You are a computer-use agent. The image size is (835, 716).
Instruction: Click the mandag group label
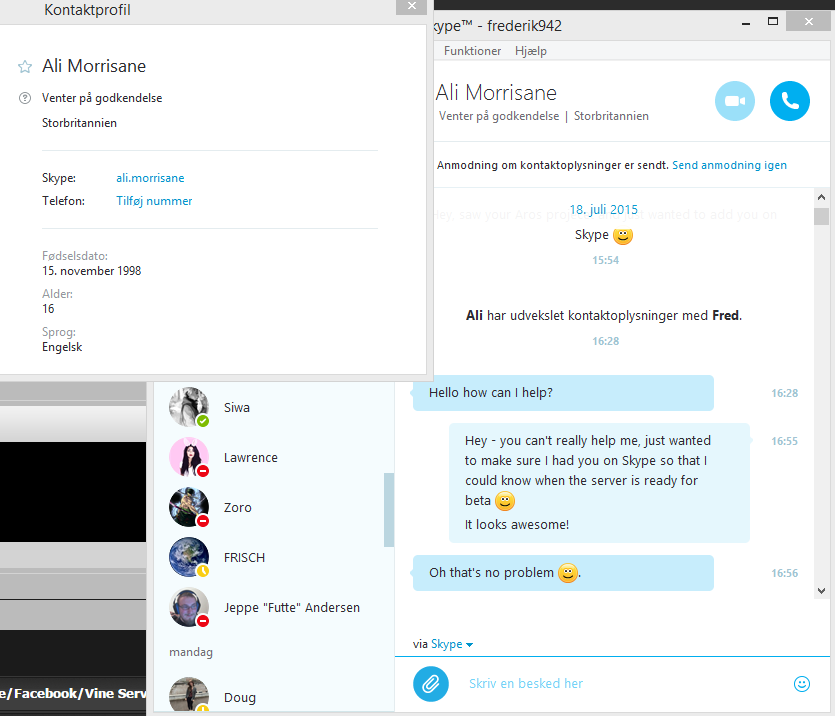pos(191,652)
